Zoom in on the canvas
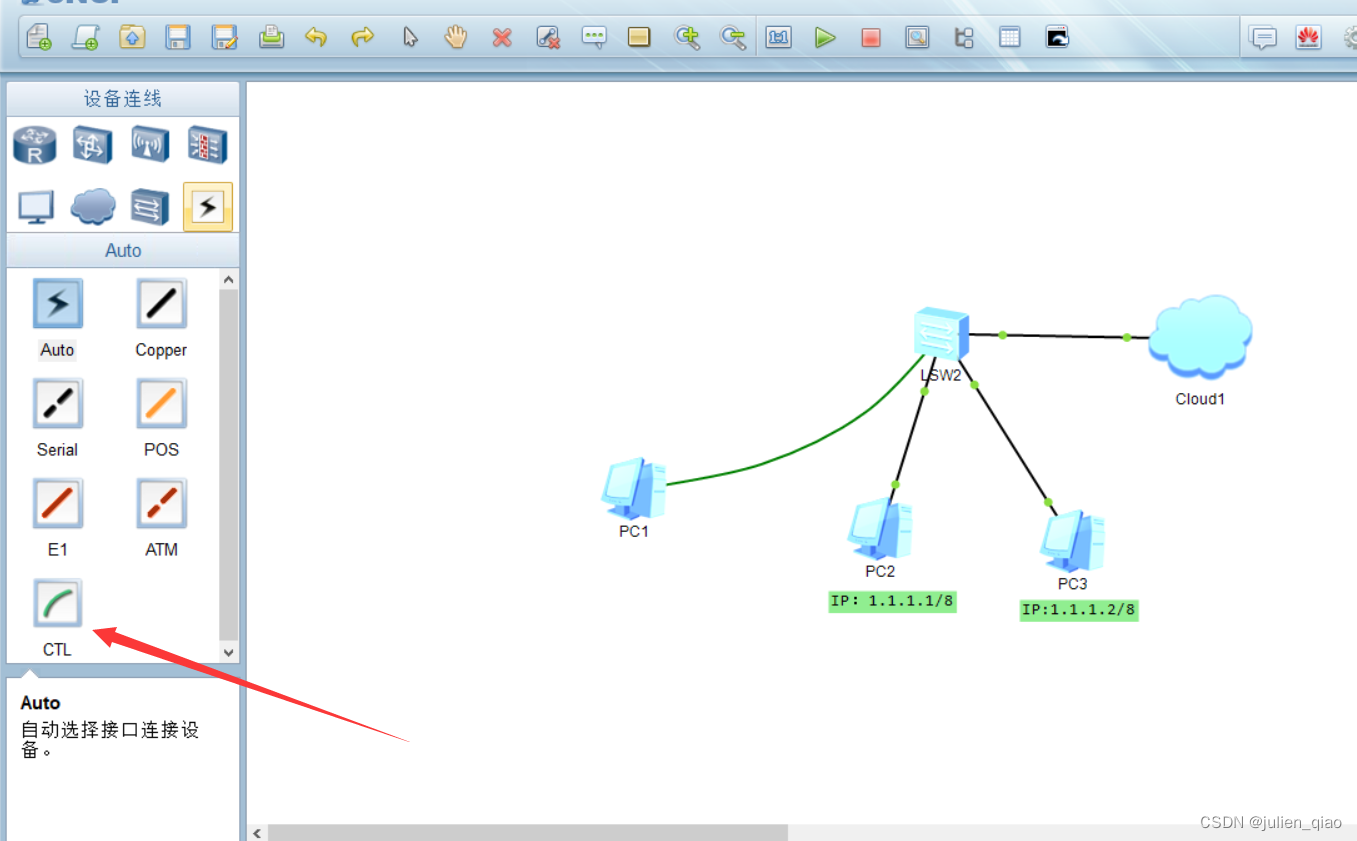Viewport: 1357px width, 841px height. click(x=687, y=38)
